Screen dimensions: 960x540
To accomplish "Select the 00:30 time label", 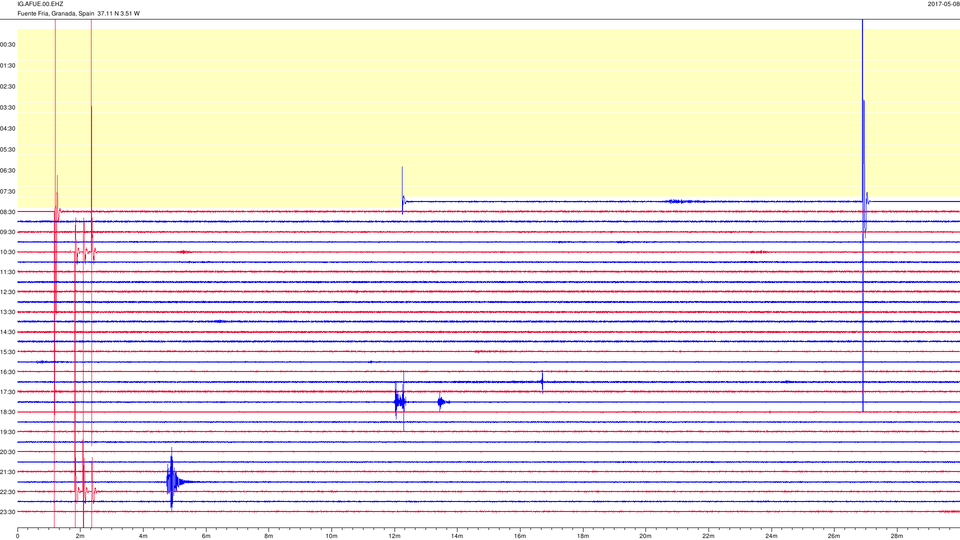I will click(8, 45).
